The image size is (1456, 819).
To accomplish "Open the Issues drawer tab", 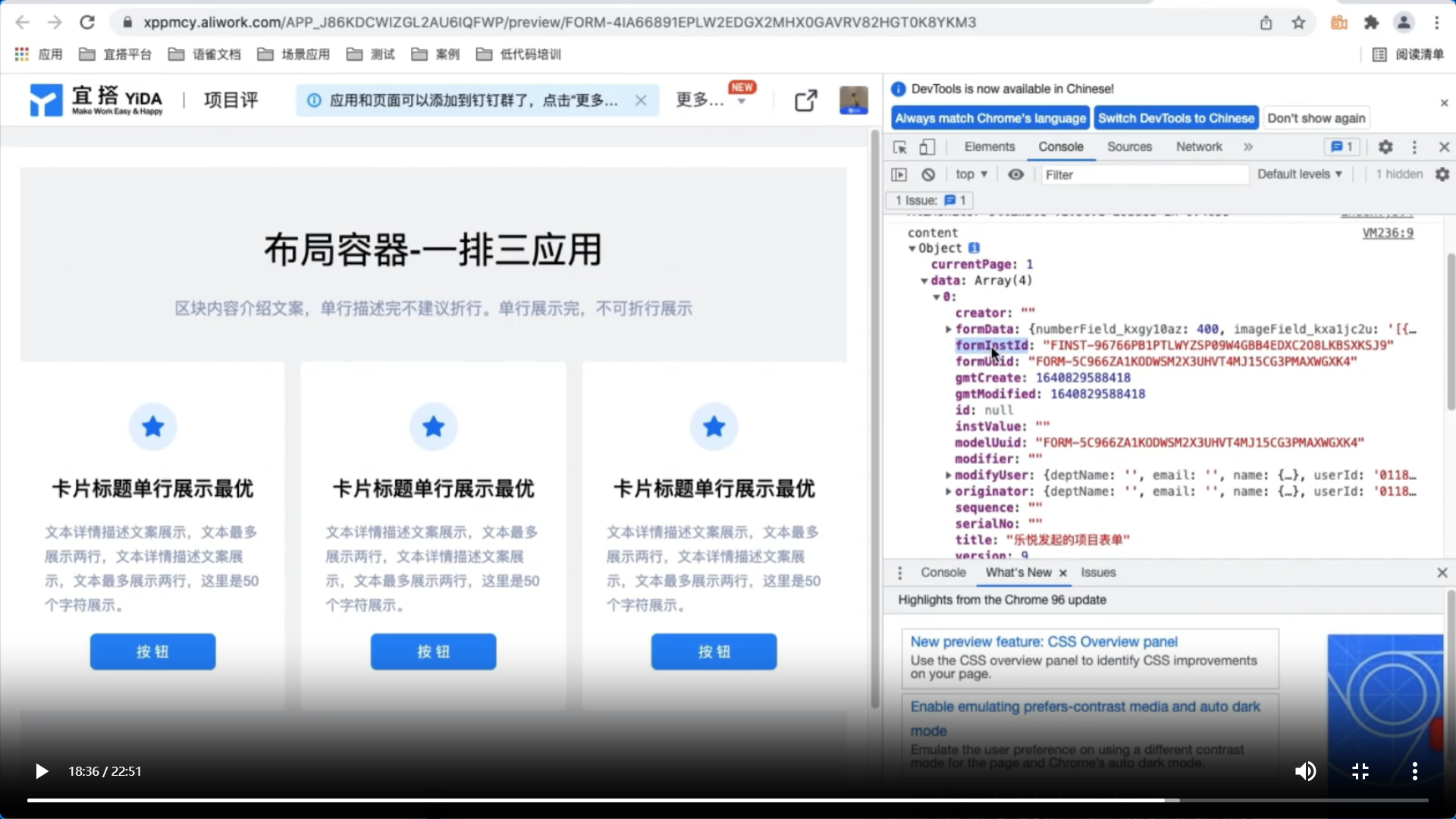I will [1098, 573].
